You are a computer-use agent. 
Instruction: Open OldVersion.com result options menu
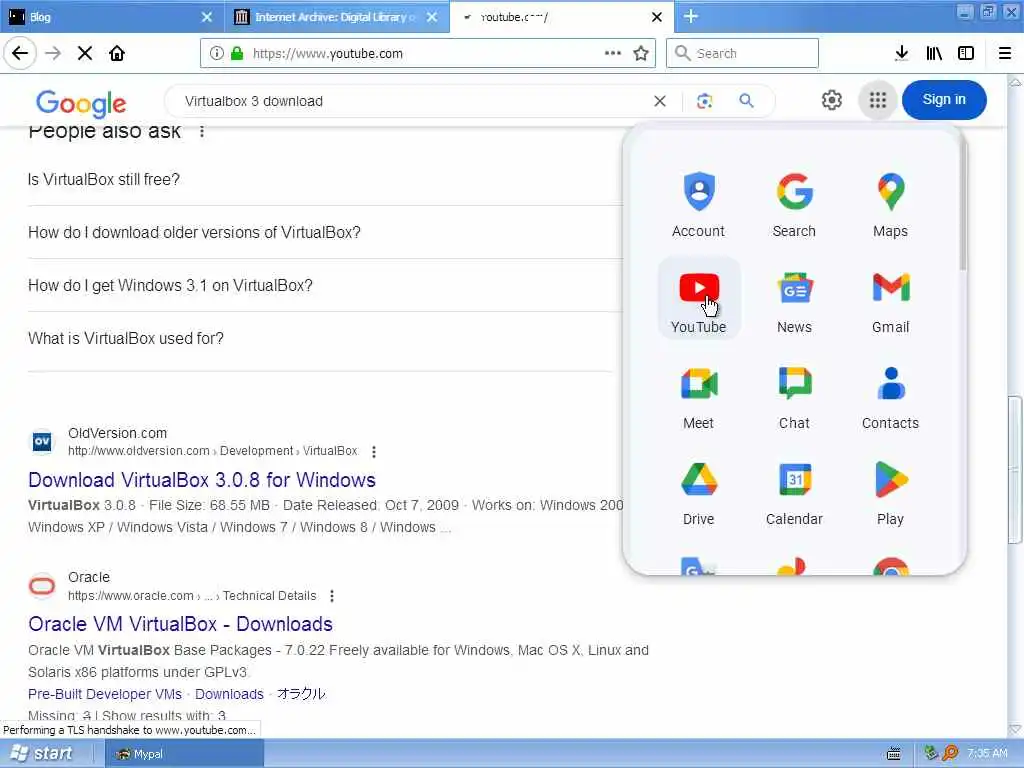[374, 451]
